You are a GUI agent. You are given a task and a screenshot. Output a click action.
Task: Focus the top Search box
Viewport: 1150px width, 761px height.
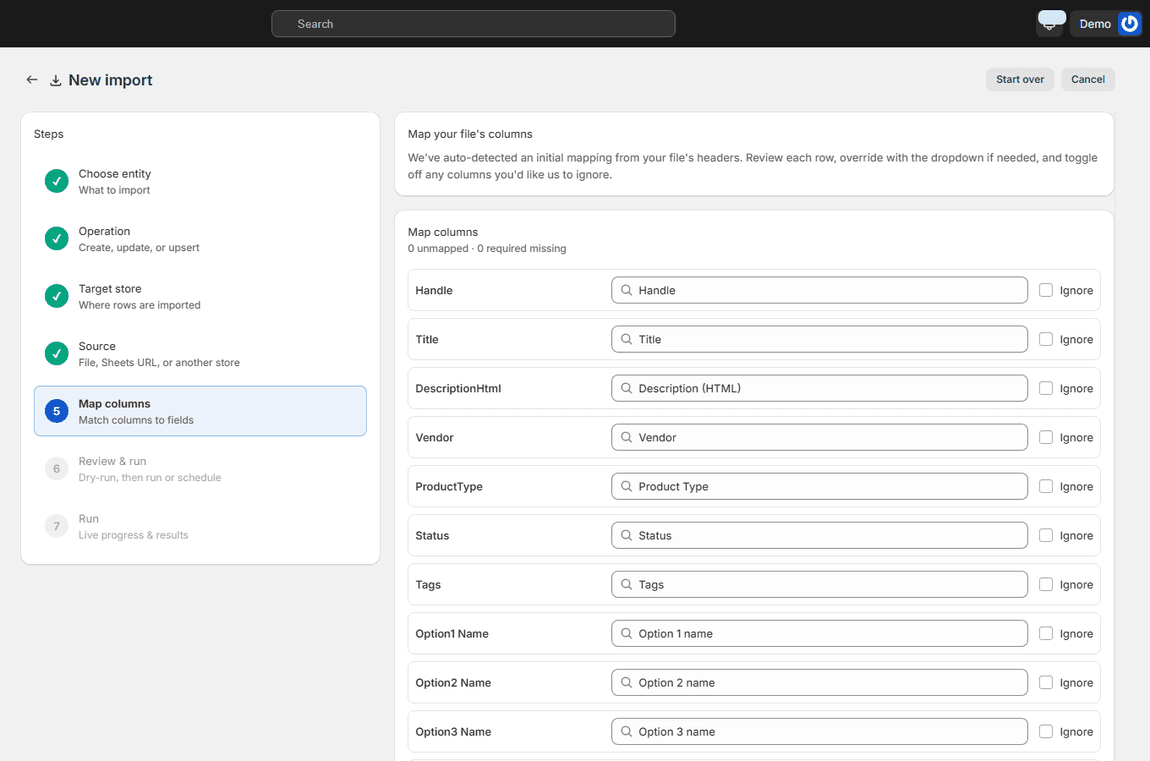[473, 23]
